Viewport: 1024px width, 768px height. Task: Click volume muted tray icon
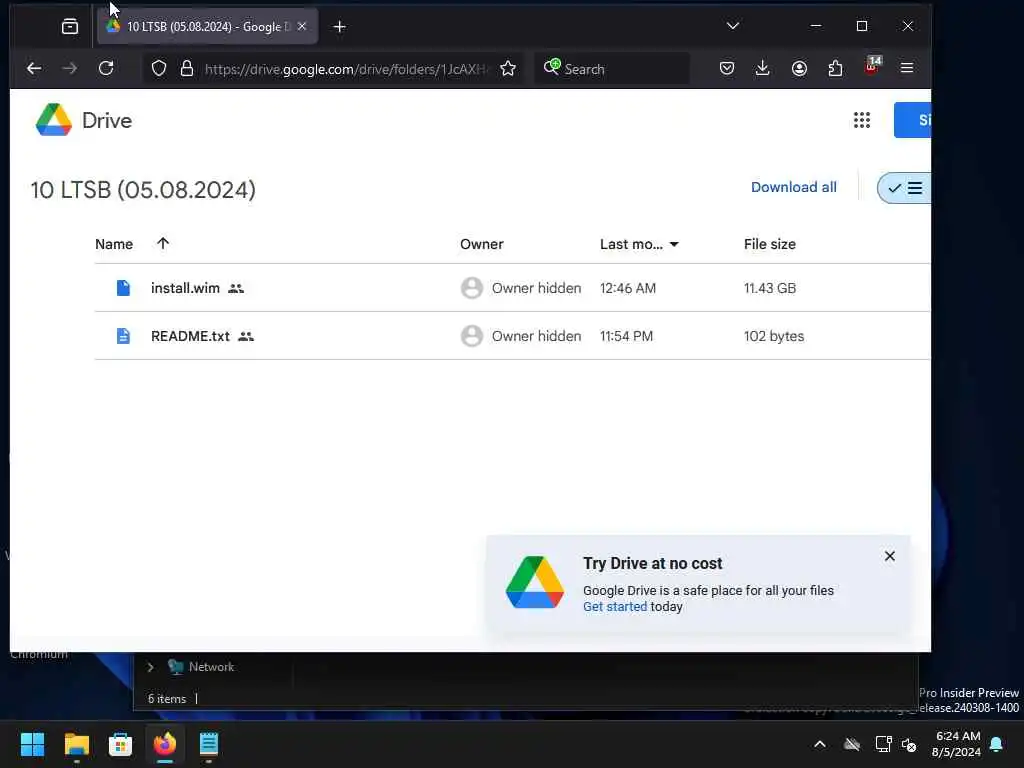point(909,744)
